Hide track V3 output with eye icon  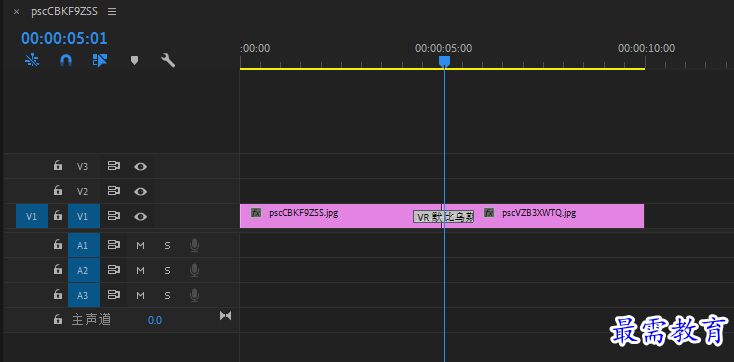click(x=140, y=166)
